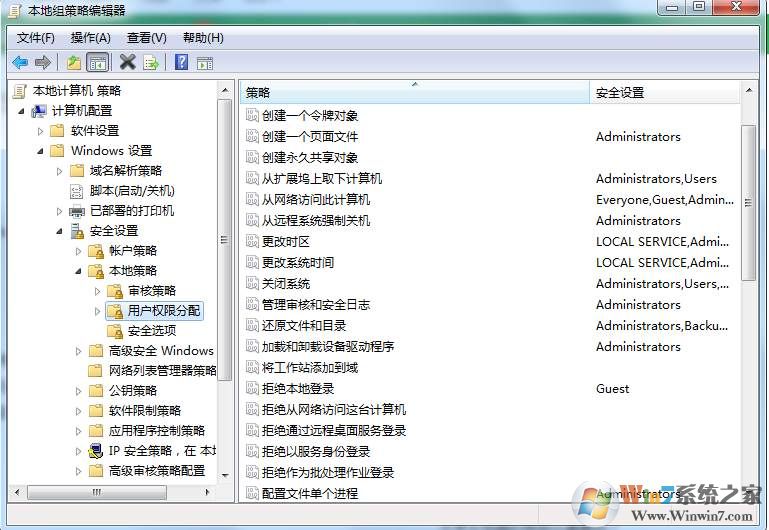
Task: Collapse the Windows 设置 tree node
Action: click(40, 151)
